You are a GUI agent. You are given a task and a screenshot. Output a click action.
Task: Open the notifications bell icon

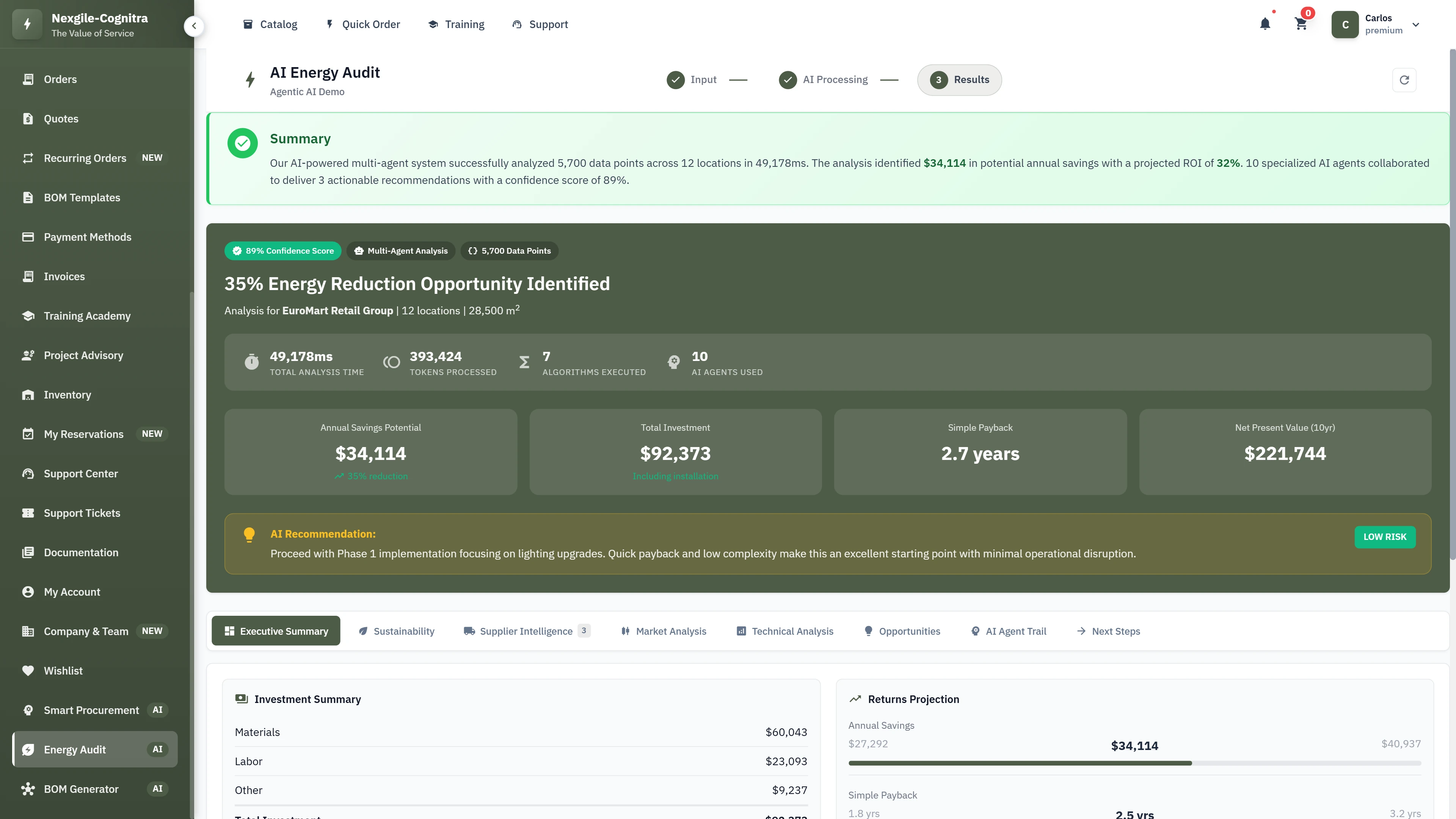1265,24
